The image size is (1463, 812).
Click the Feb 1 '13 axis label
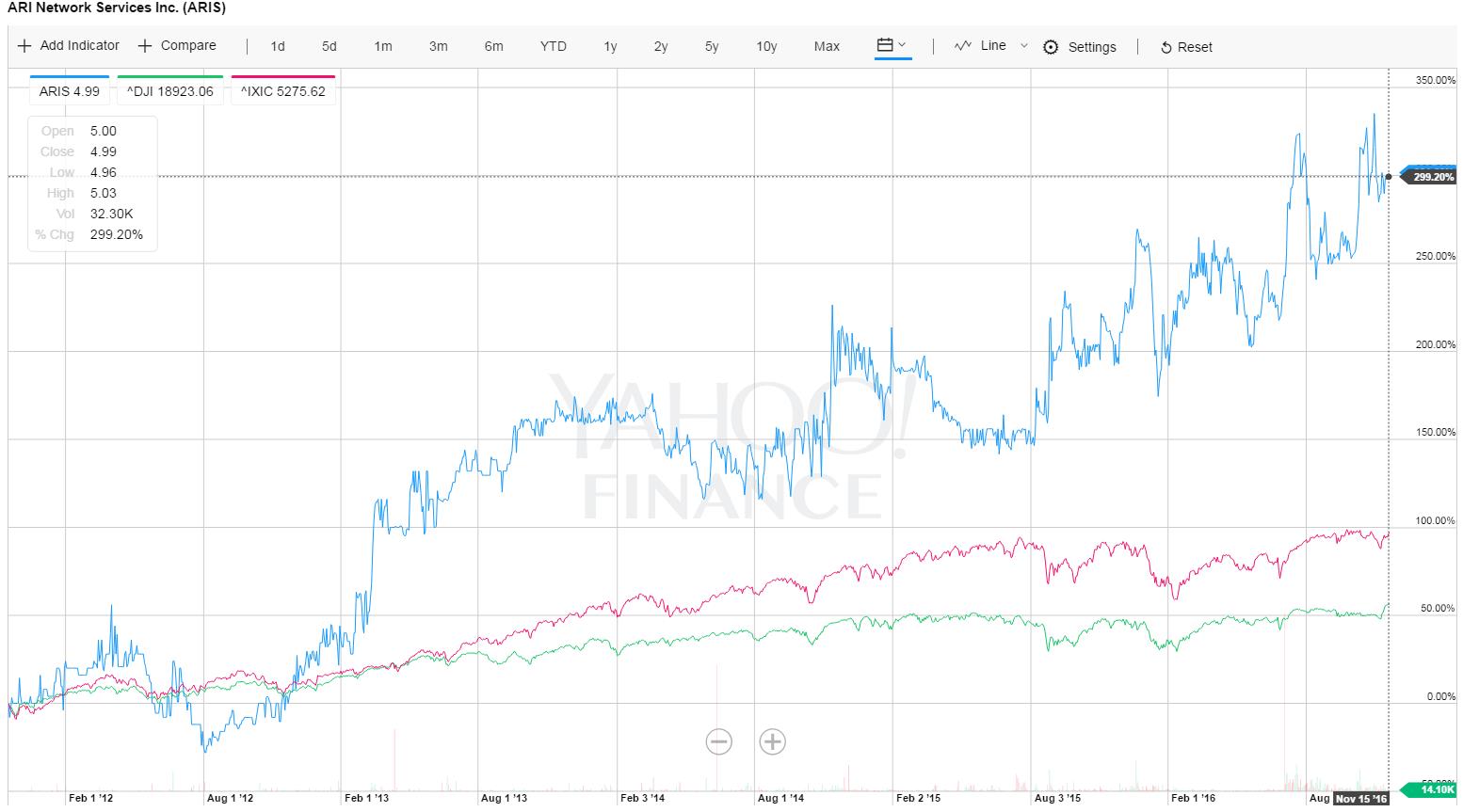point(367,798)
